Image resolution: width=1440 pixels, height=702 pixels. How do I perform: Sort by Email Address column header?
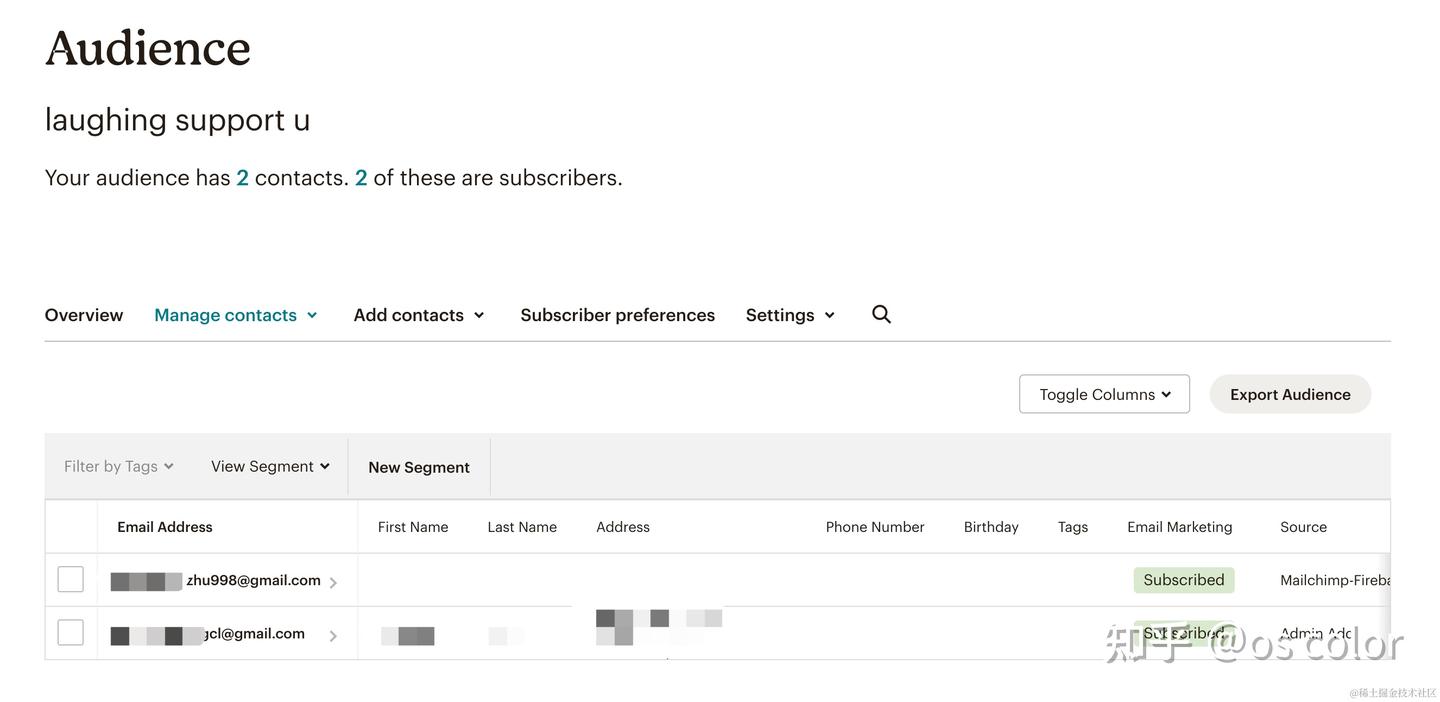(x=165, y=527)
